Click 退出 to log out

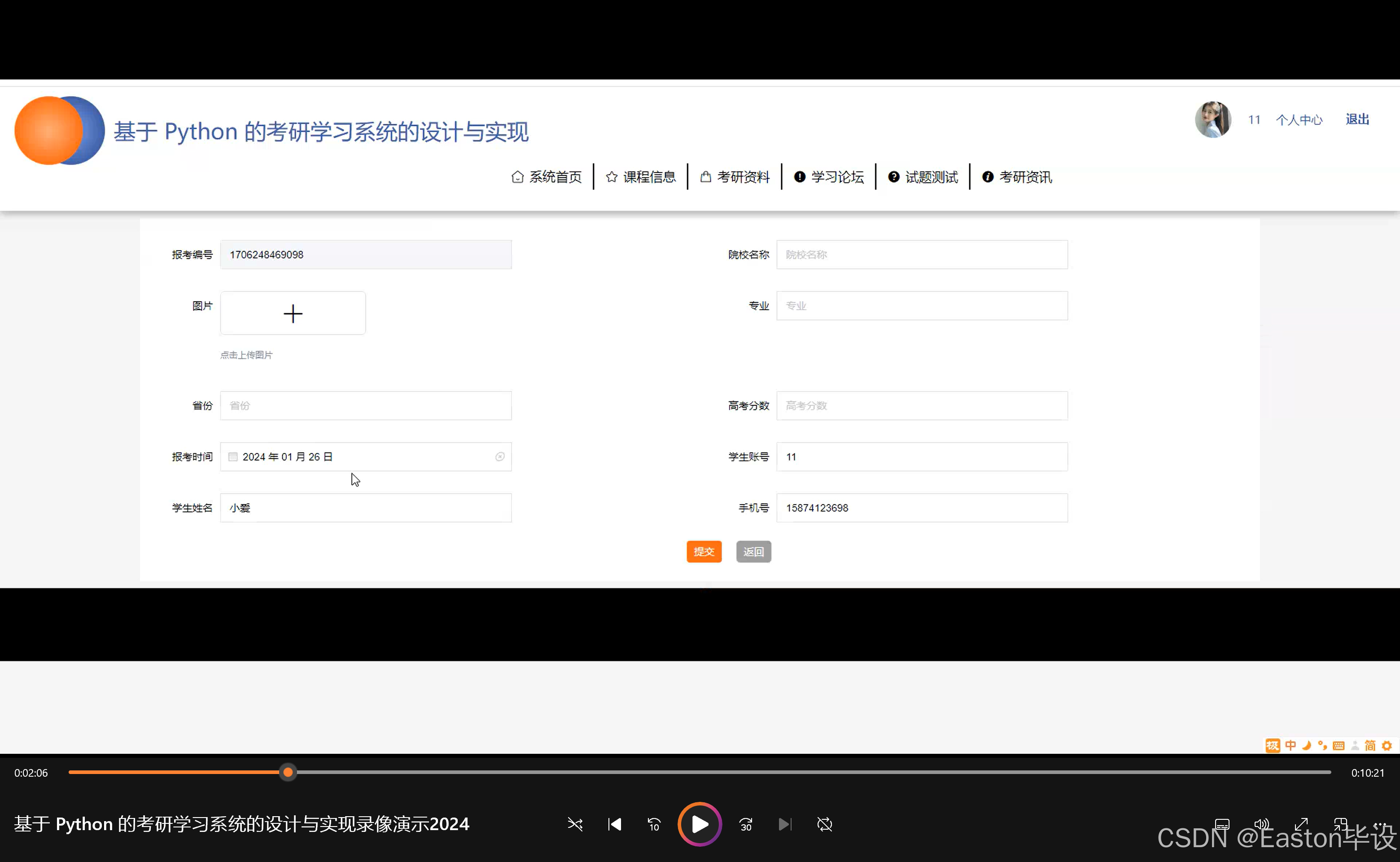1357,119
